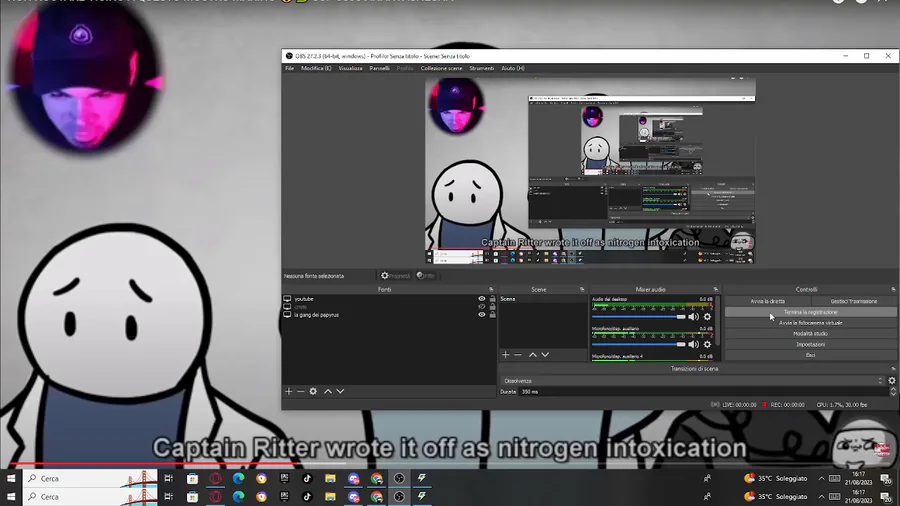Open transition properties gear beside Dissolvenza
Image resolution: width=900 pixels, height=506 pixels.
(x=892, y=380)
